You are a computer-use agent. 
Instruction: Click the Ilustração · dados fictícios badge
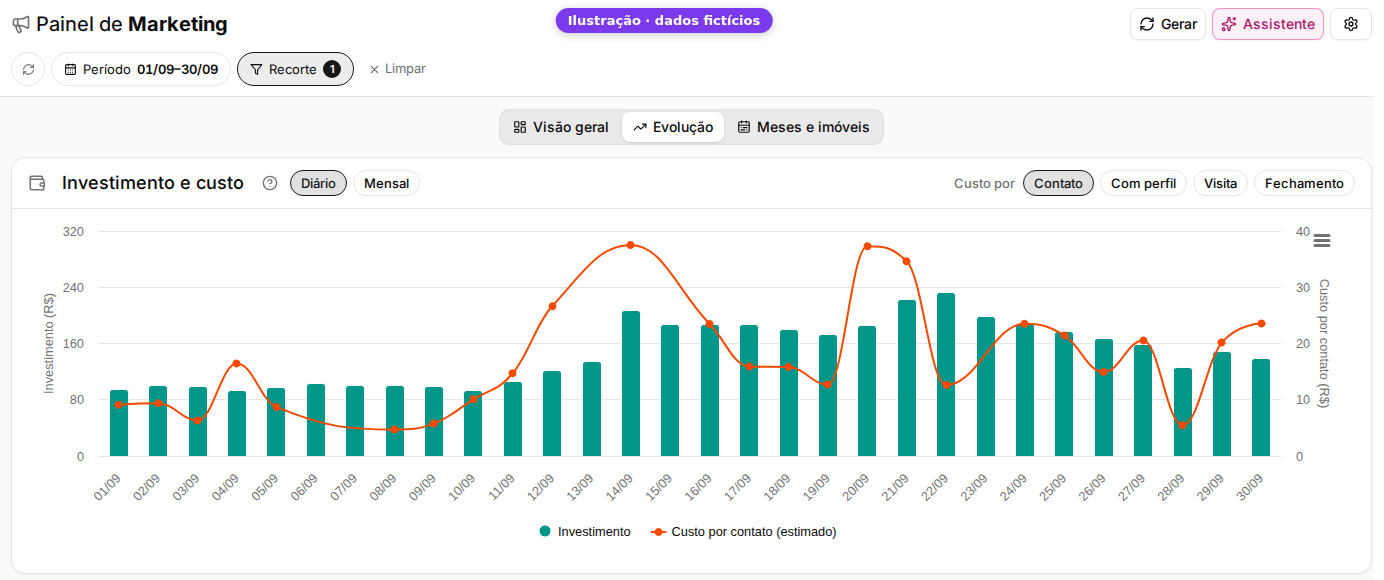tap(664, 20)
